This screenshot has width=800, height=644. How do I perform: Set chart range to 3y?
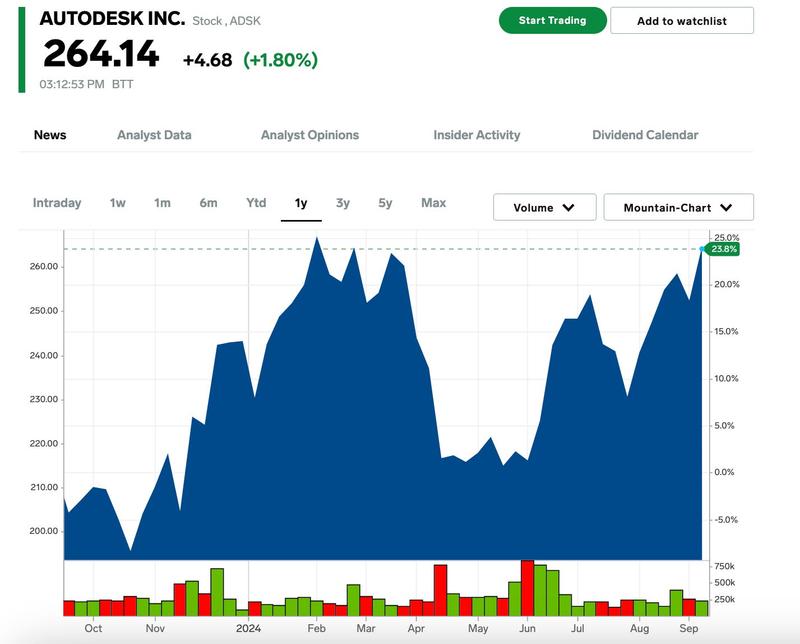click(343, 203)
